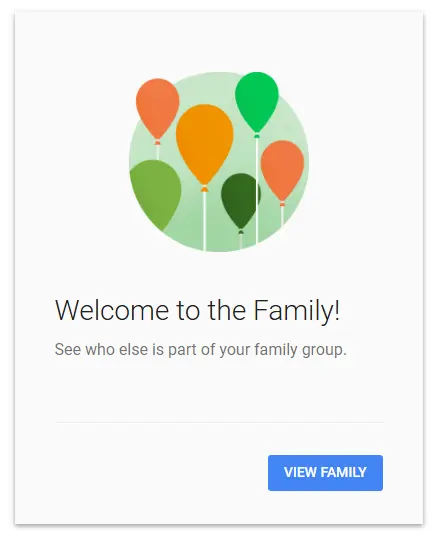This screenshot has width=431, height=538.
Task: Select the olive green balloon cut by circle edge
Action: [x=156, y=194]
